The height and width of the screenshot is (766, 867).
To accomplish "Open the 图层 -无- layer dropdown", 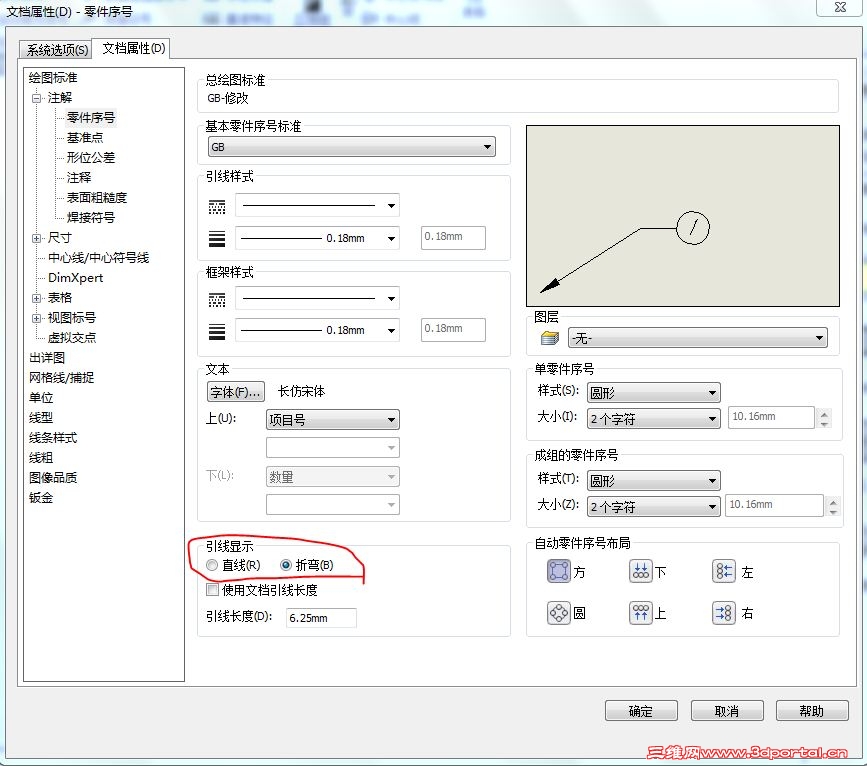I will [x=698, y=338].
